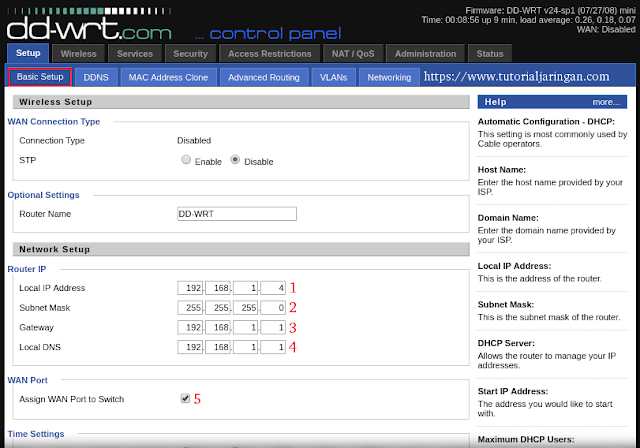This screenshot has height=448, width=640.
Task: Go to the Security tab
Action: [190, 53]
